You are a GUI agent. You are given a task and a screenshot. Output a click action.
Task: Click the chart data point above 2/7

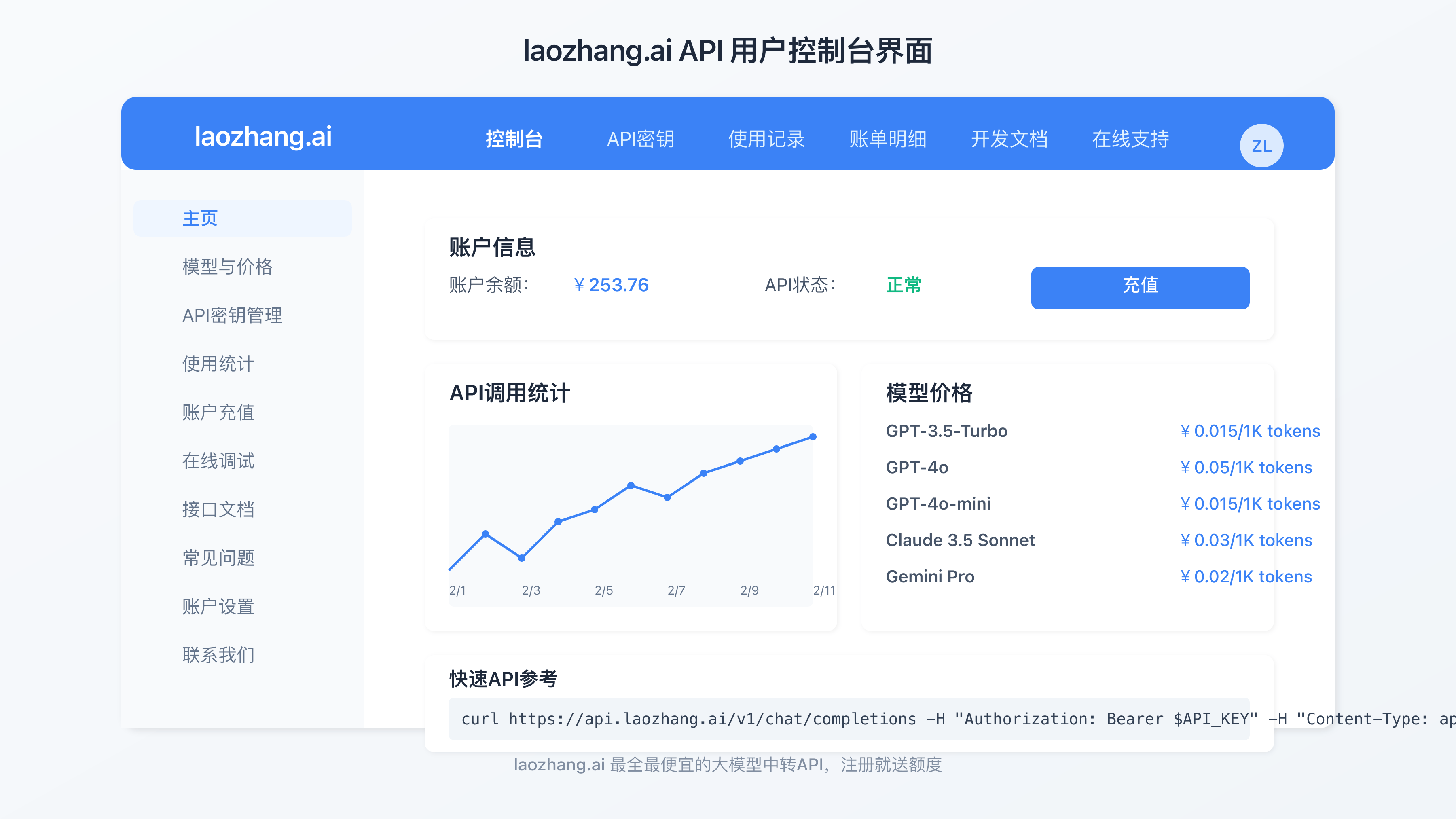(667, 497)
